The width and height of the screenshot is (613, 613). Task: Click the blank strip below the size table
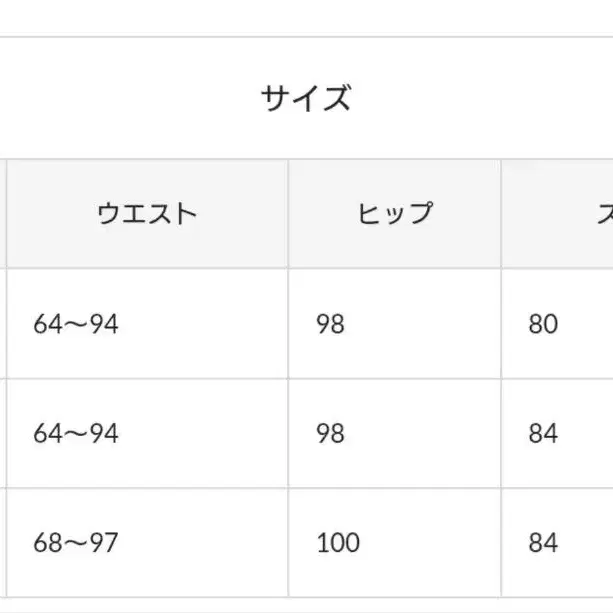tap(306, 606)
